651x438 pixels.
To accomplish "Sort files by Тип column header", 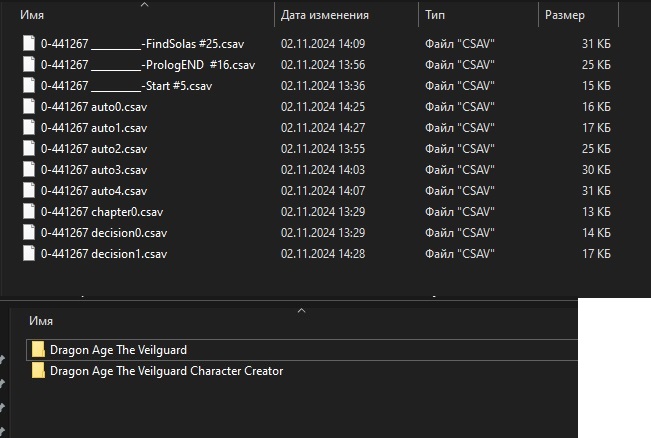I will click(x=435, y=15).
